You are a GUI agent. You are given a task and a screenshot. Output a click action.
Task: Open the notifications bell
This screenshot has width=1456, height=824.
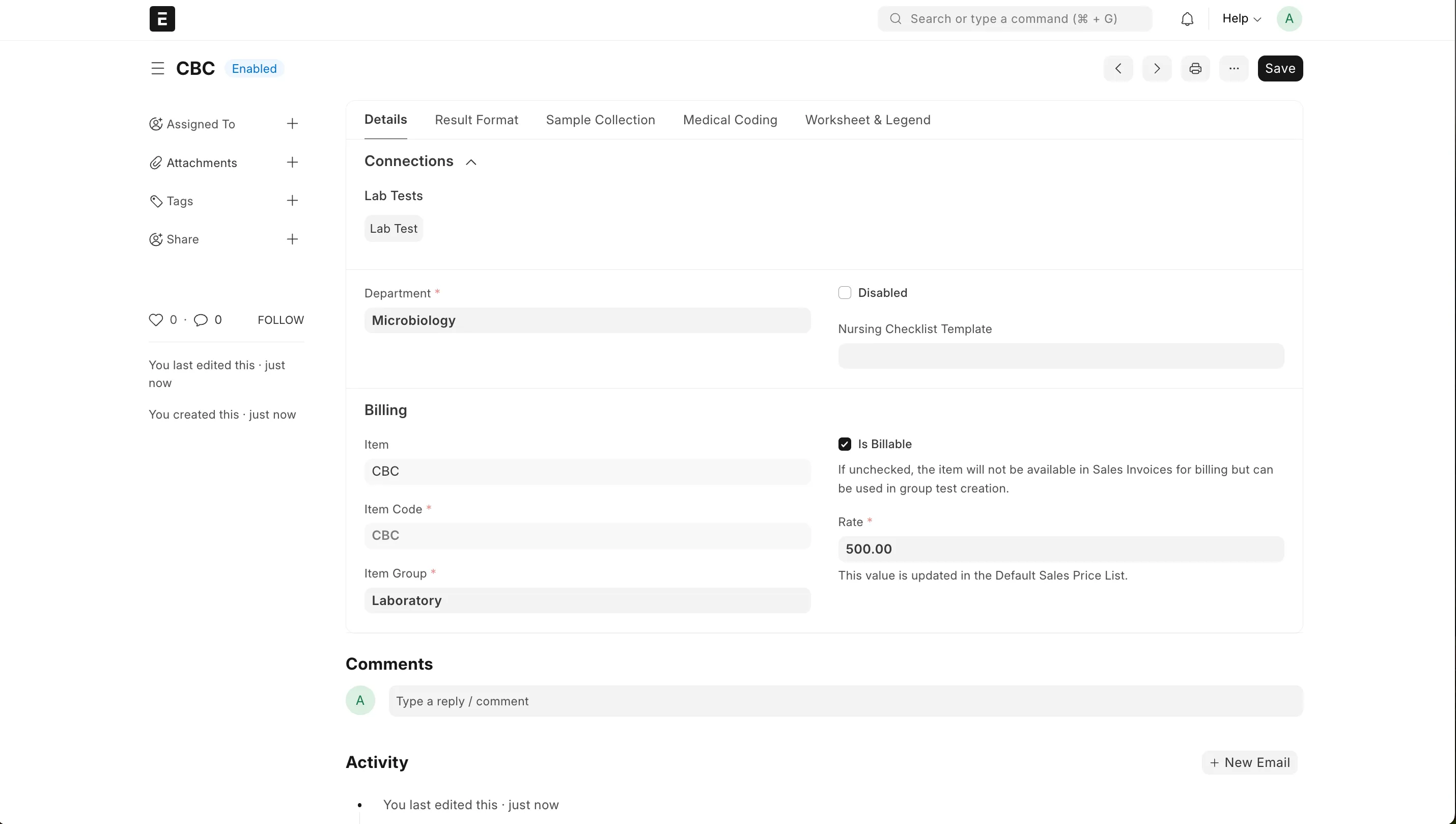click(x=1187, y=18)
